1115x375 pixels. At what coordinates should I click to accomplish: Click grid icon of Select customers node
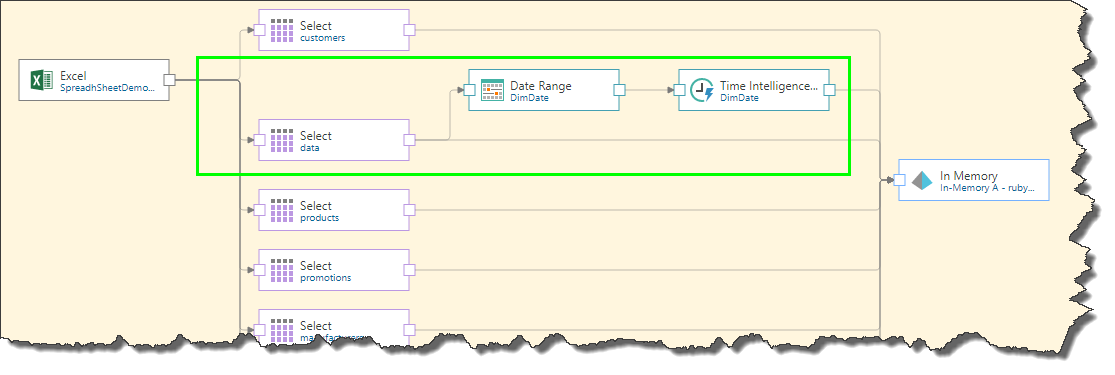click(x=282, y=30)
